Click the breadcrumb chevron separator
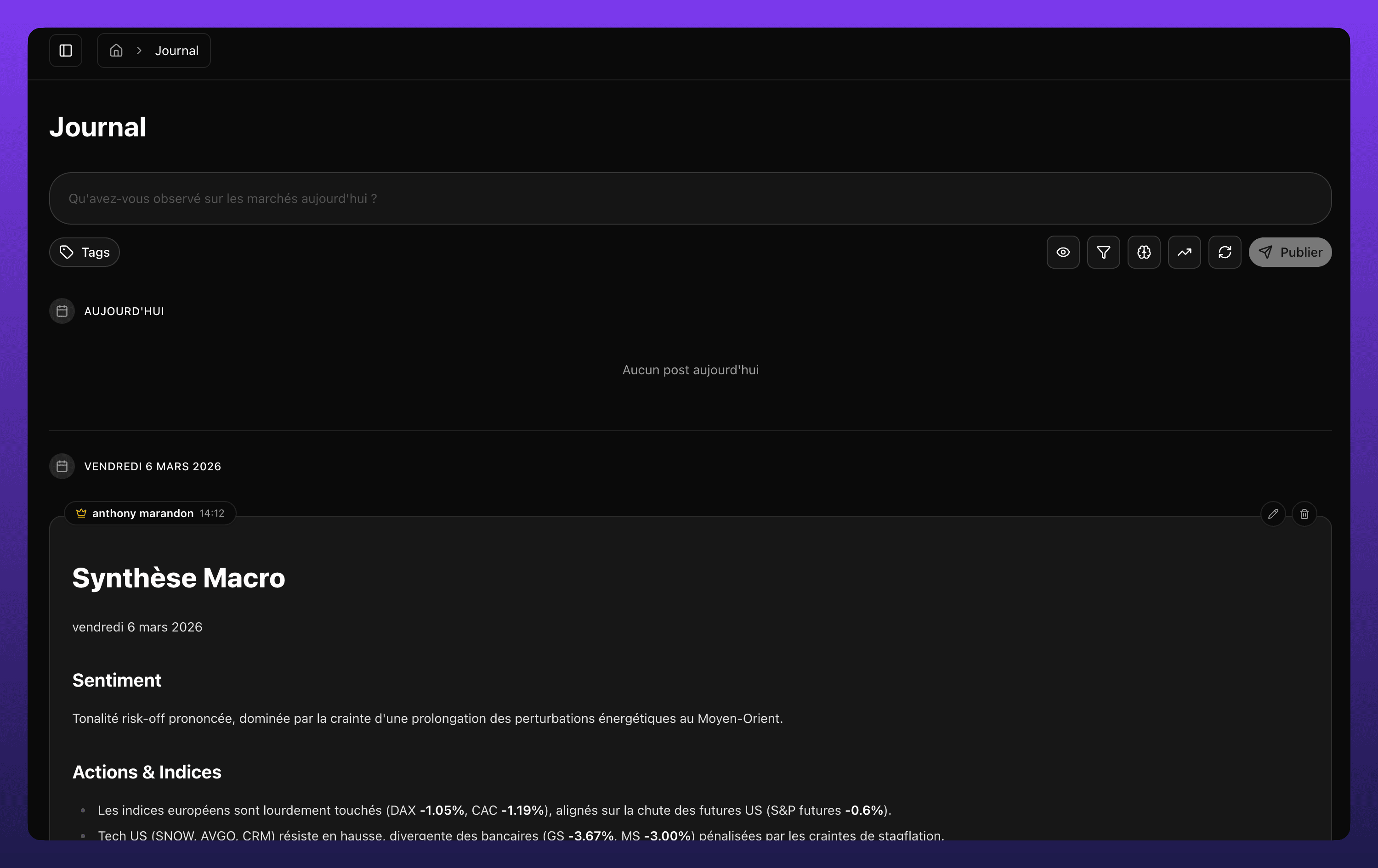This screenshot has width=1378, height=868. pos(139,51)
